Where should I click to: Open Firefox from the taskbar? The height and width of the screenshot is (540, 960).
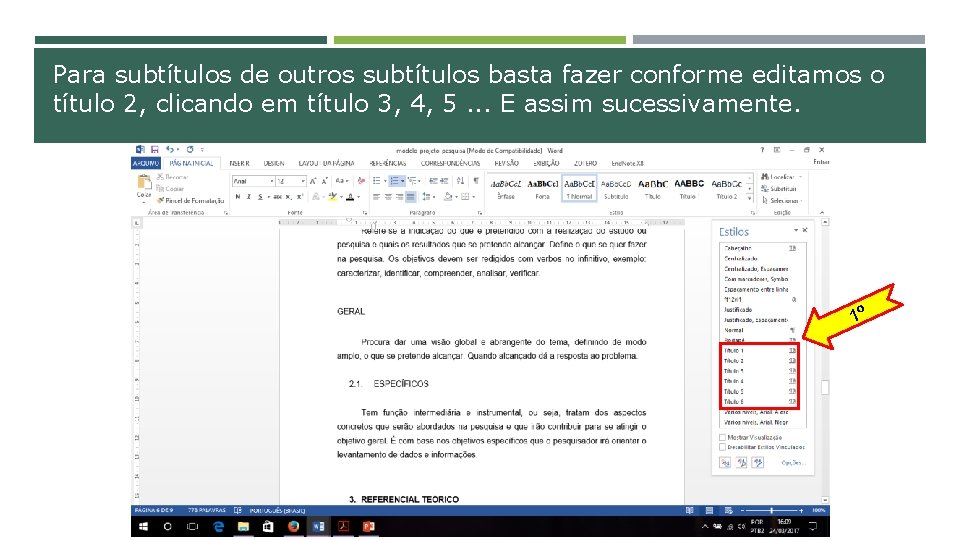click(293, 527)
